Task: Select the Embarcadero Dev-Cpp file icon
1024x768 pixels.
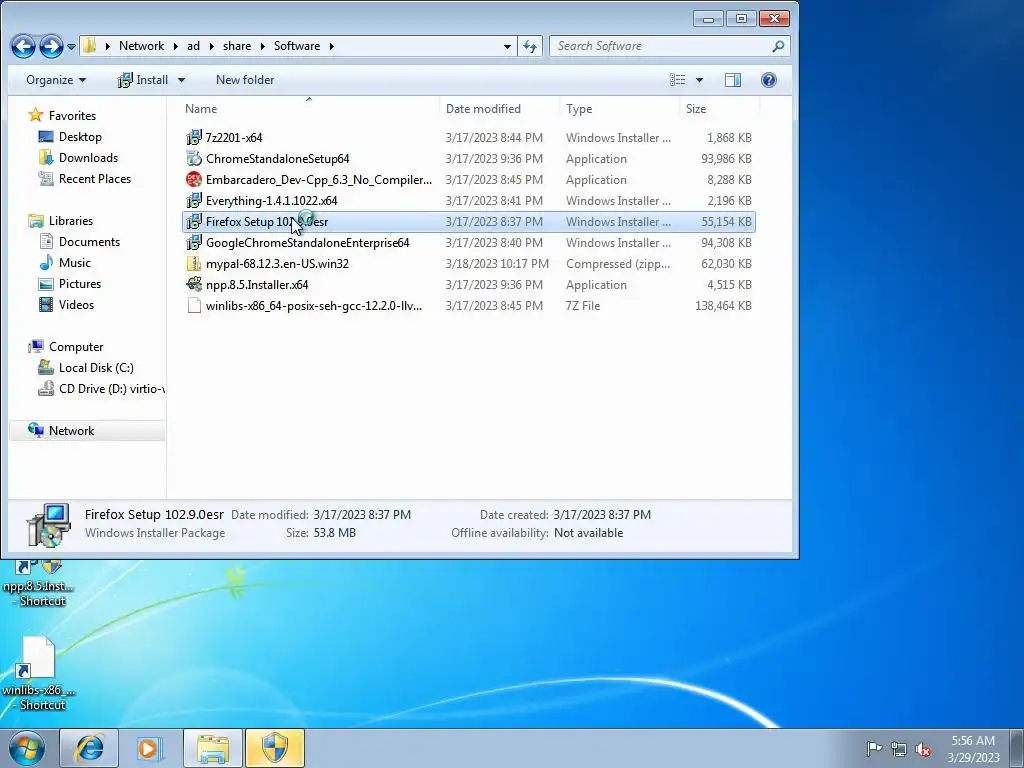Action: [194, 180]
